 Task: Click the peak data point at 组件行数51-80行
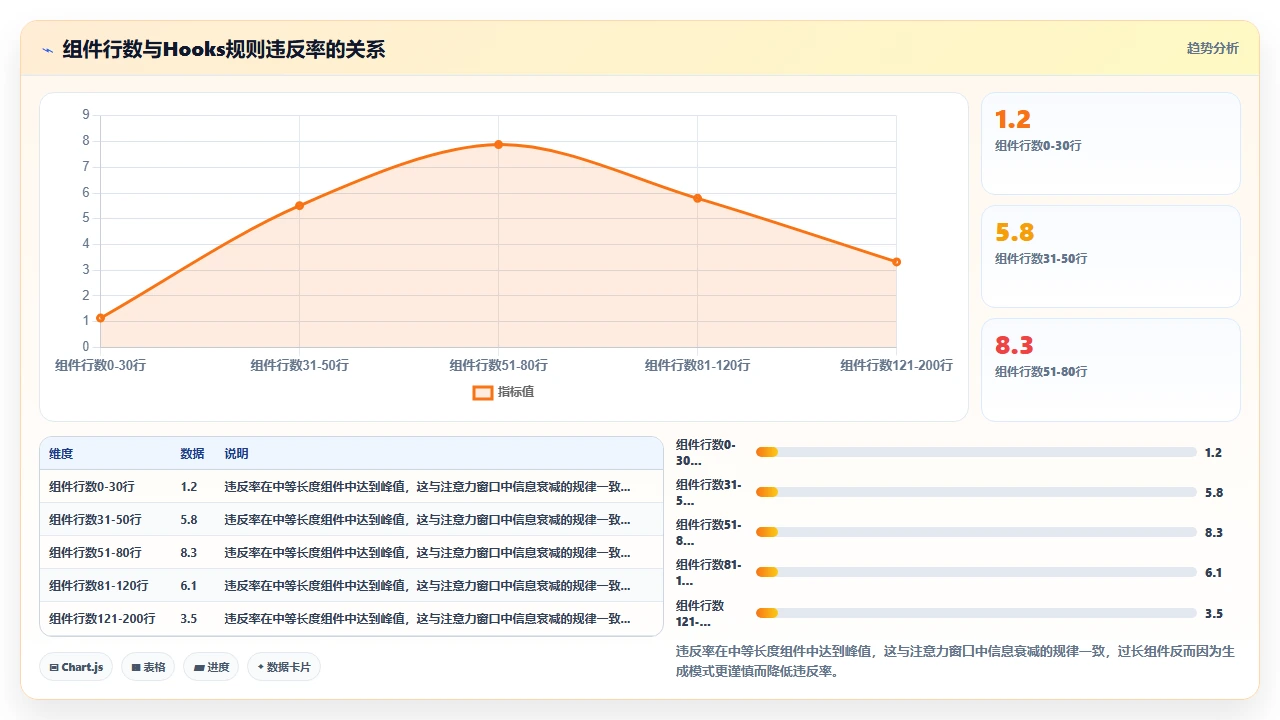(498, 145)
